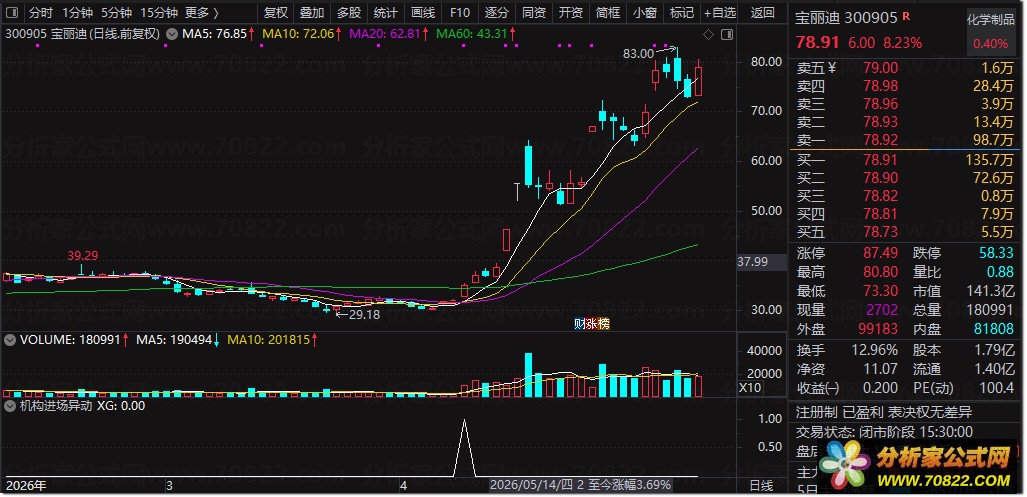The image size is (1027, 497).
Task: Toggle the 小窗 mini window option
Action: pyautogui.click(x=645, y=12)
